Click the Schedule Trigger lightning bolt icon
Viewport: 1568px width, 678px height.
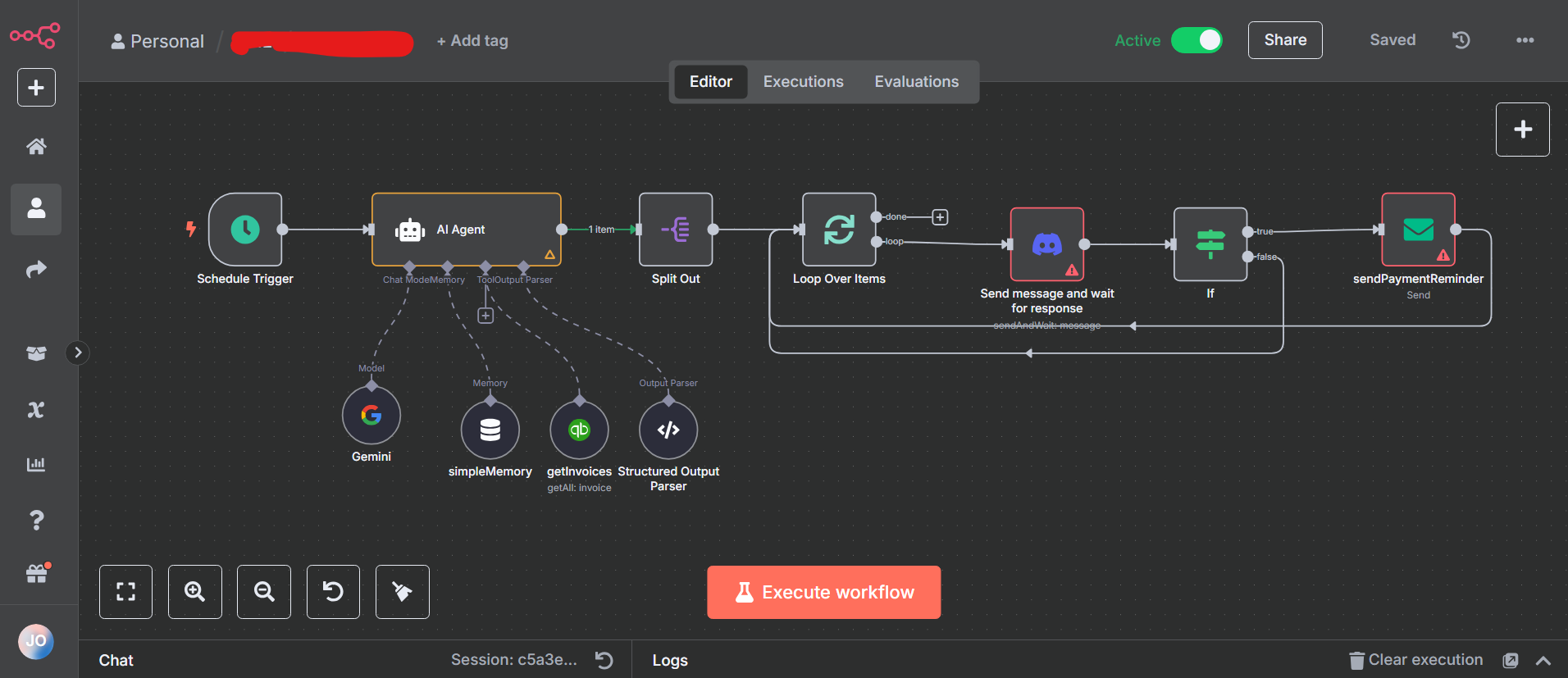(x=191, y=229)
